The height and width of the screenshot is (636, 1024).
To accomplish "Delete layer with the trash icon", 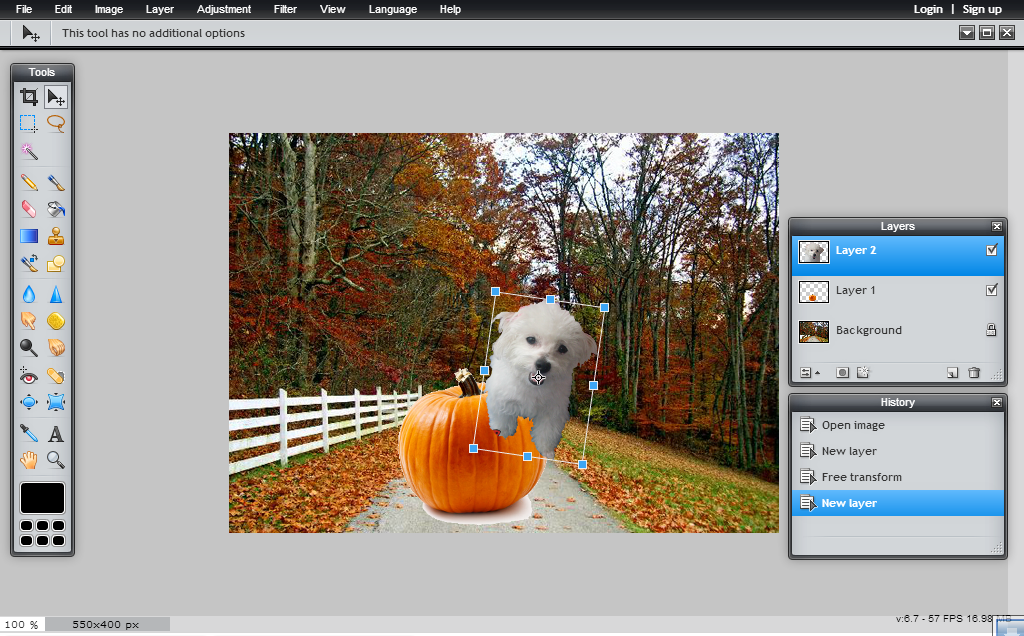I will (974, 372).
